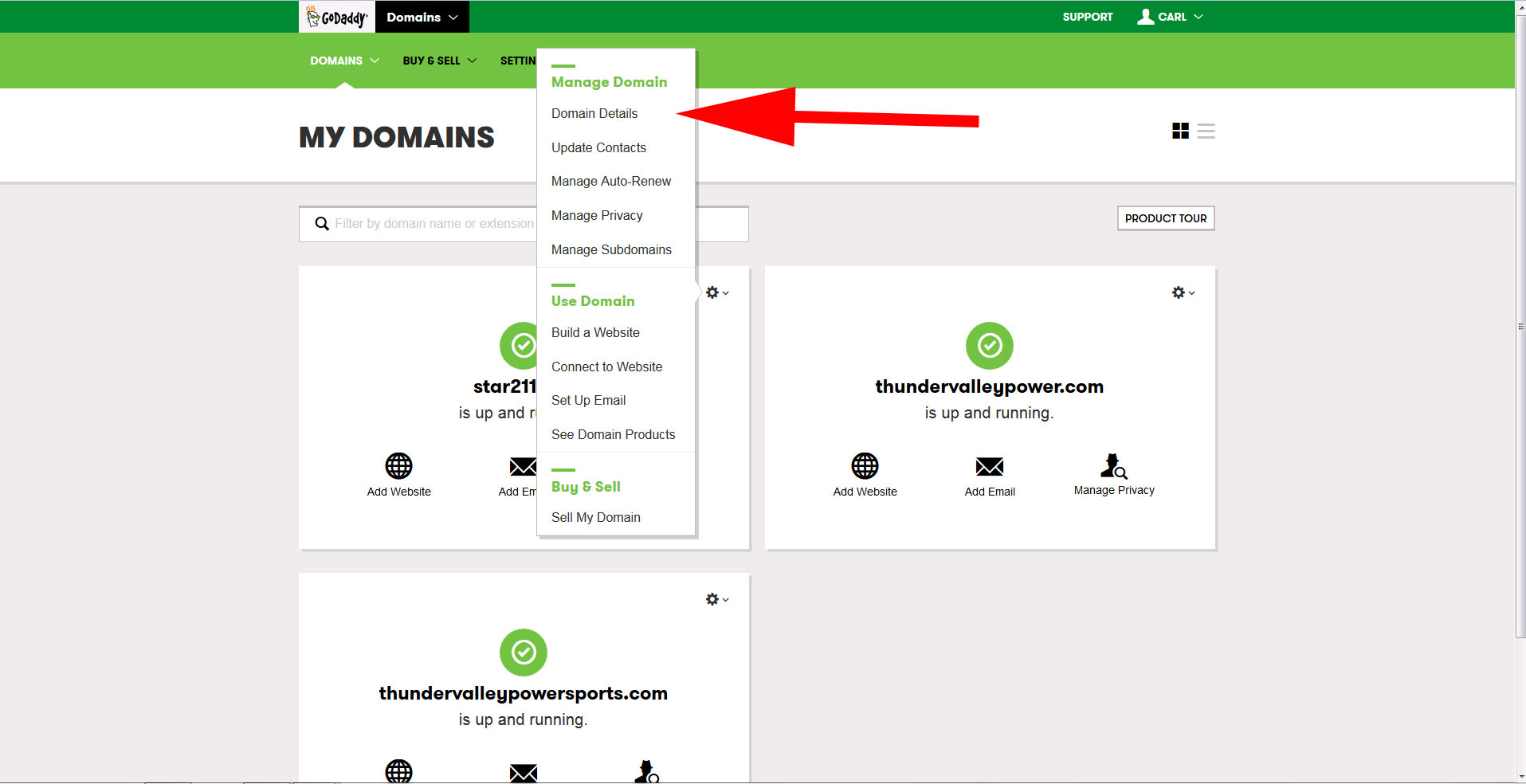
Task: Expand the CARL account dropdown chevron
Action: click(x=1198, y=17)
